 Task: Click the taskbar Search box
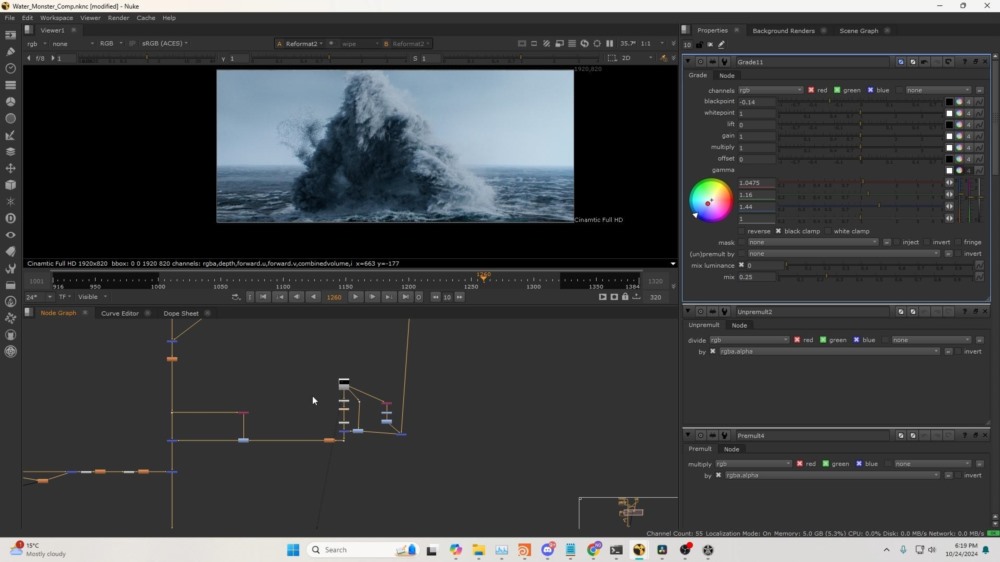pyautogui.click(x=362, y=550)
